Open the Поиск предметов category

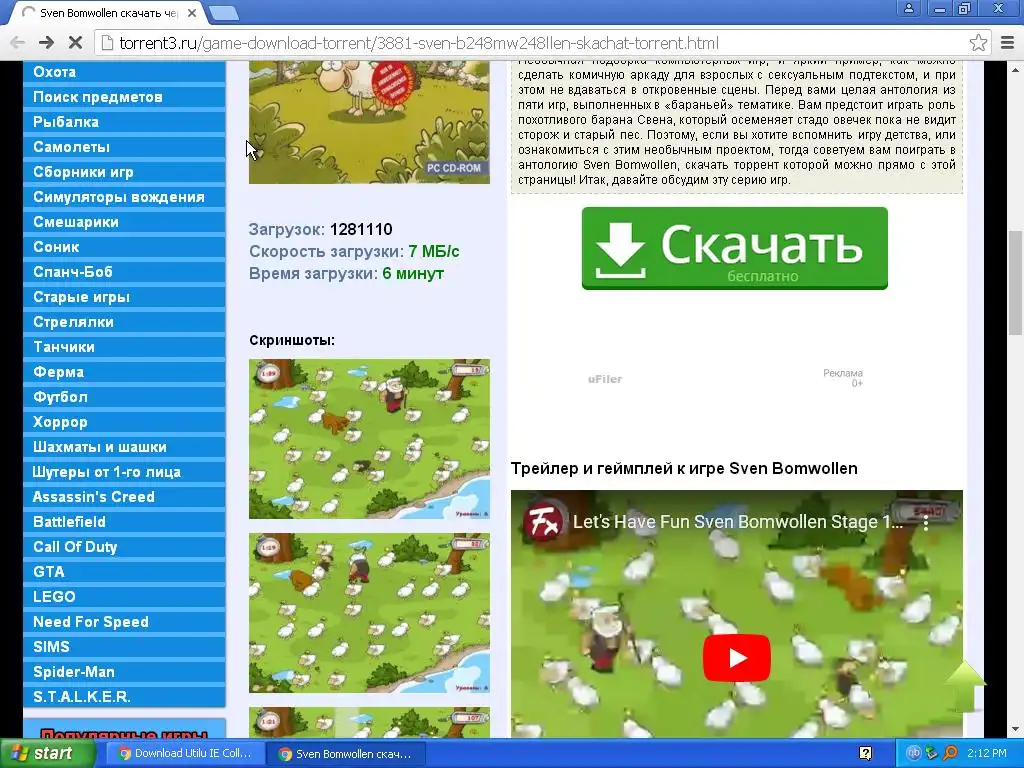pyautogui.click(x=124, y=97)
